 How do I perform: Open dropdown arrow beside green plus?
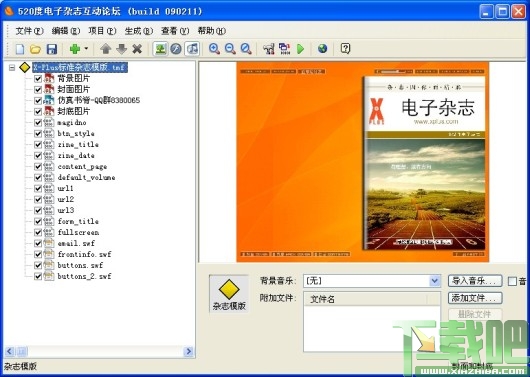coord(86,49)
